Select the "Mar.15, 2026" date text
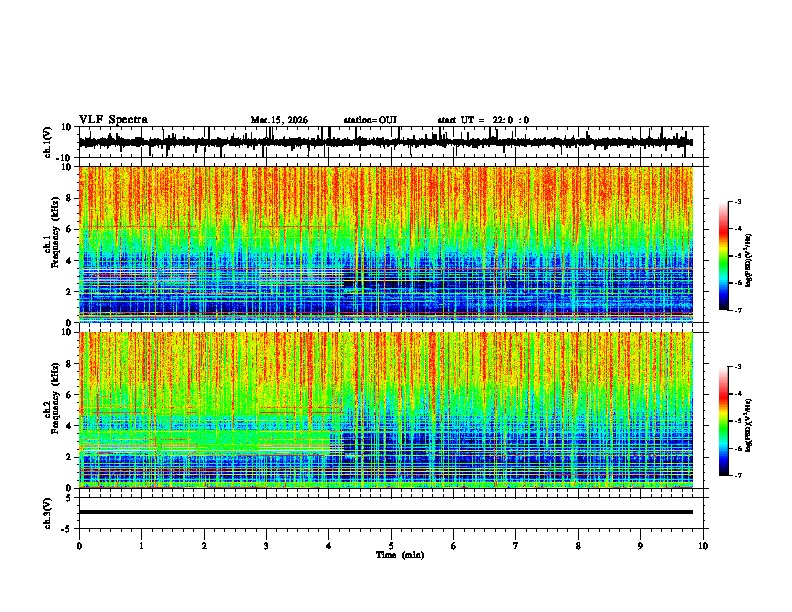 coord(279,120)
